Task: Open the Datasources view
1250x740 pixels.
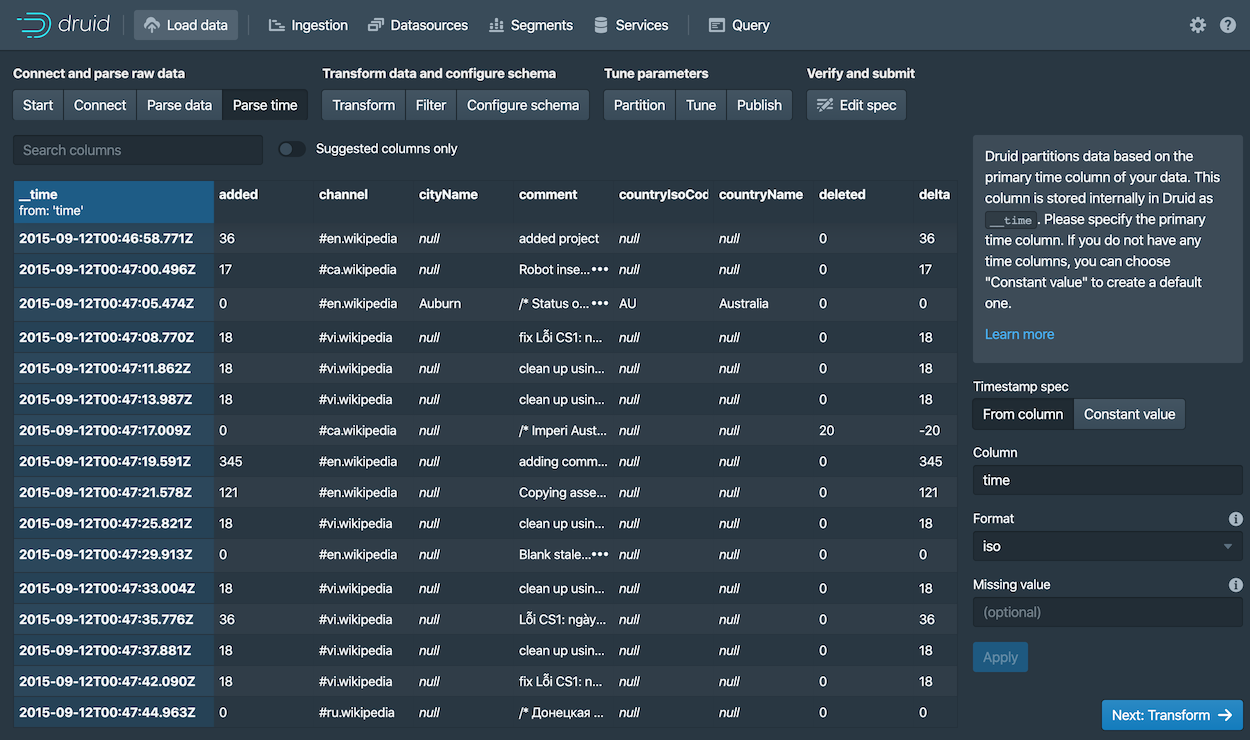Action: click(x=417, y=24)
